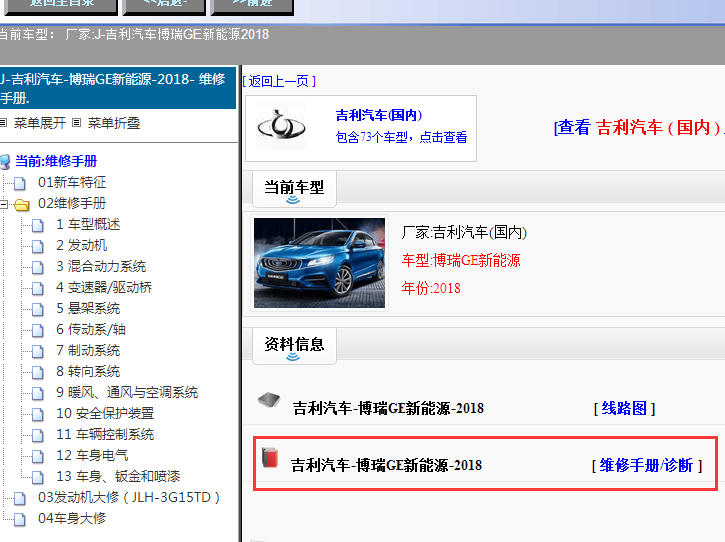The width and height of the screenshot is (725, 542).
Task: Select the 当前车型 tab
Action: (295, 189)
